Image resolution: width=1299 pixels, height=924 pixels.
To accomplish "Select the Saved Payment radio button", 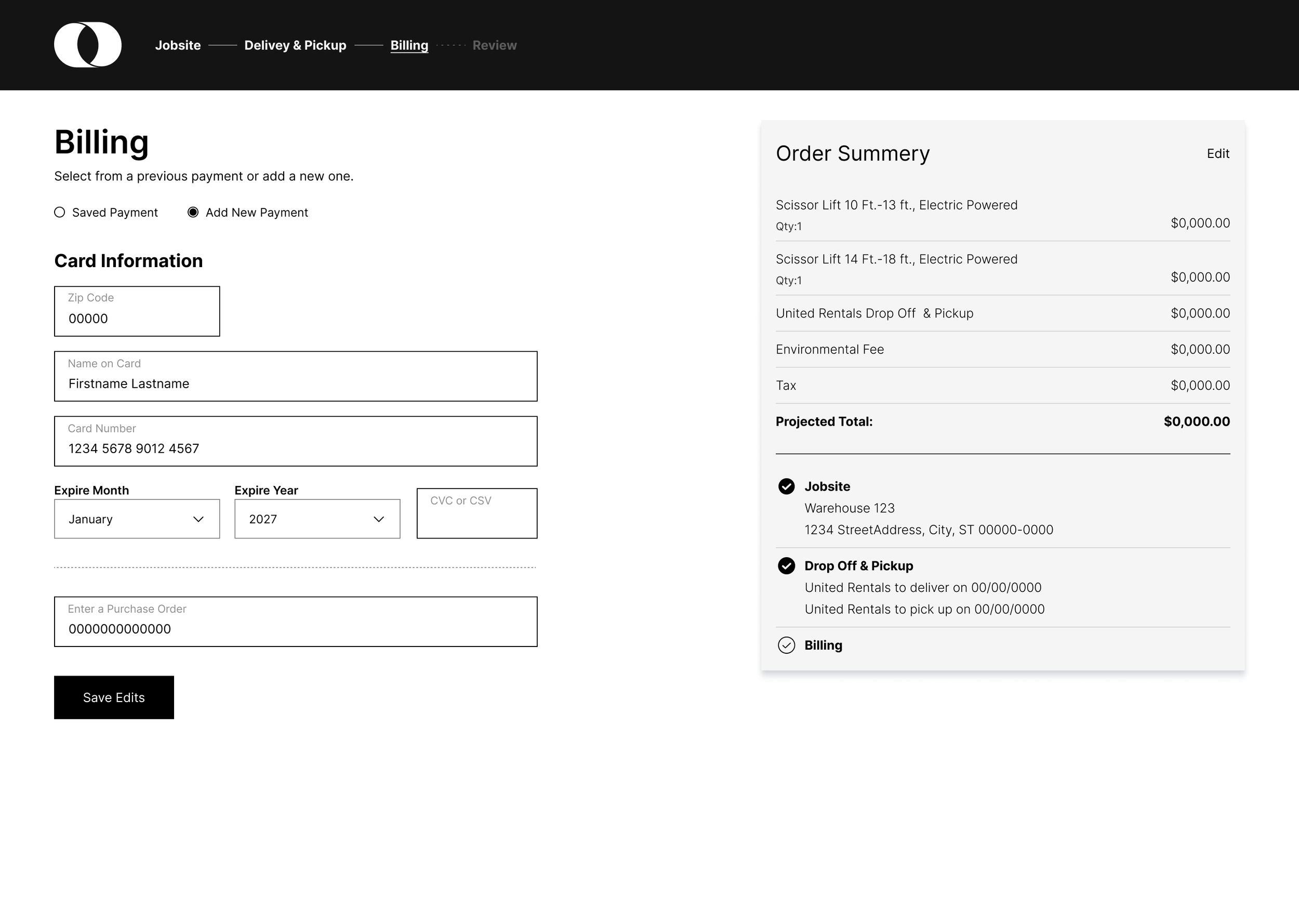I will (x=60, y=212).
